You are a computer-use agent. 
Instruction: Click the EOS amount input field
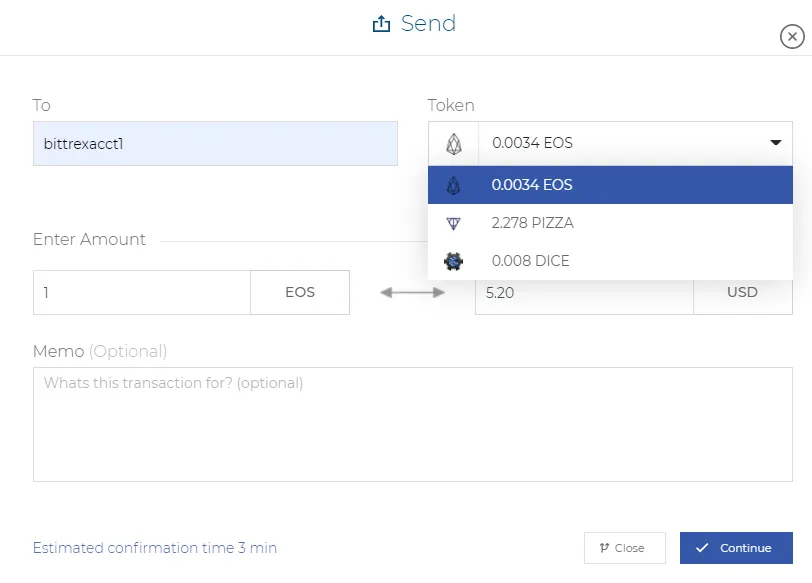click(142, 293)
